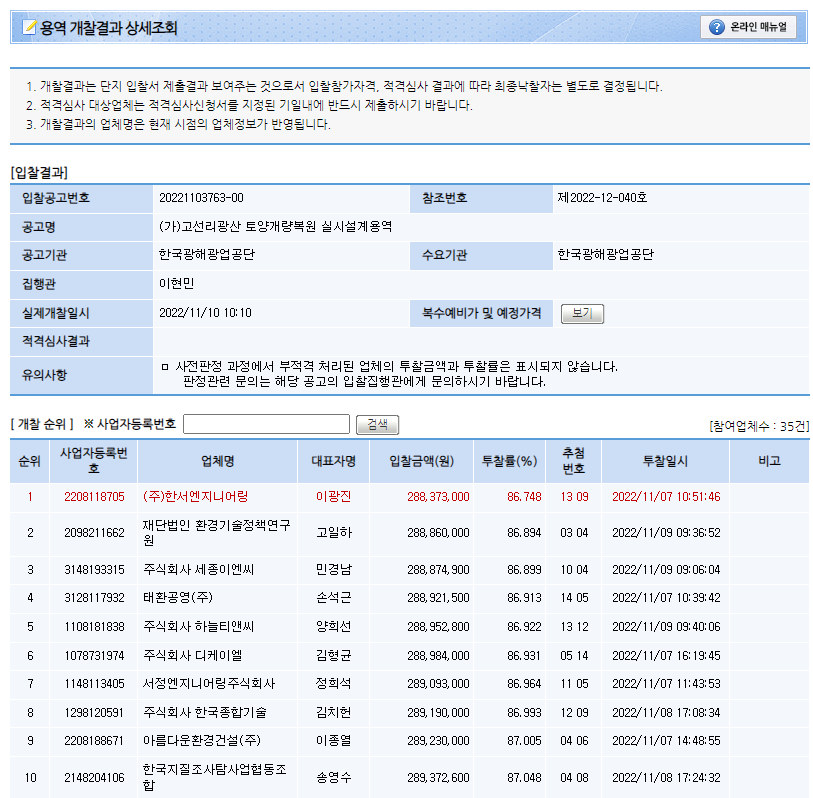Click bid amount 289,372,600
The width and height of the screenshot is (813, 798).
click(438, 778)
